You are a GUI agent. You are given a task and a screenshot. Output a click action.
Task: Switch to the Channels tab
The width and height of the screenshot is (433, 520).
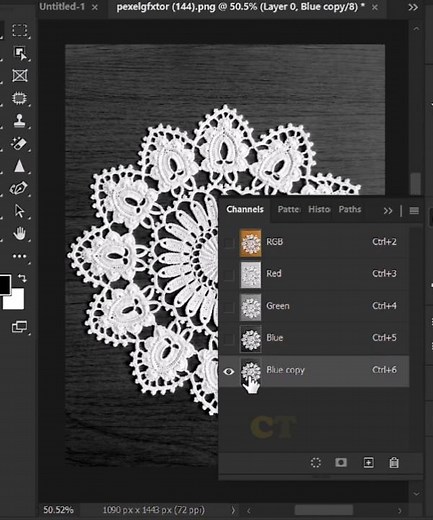[x=245, y=209]
